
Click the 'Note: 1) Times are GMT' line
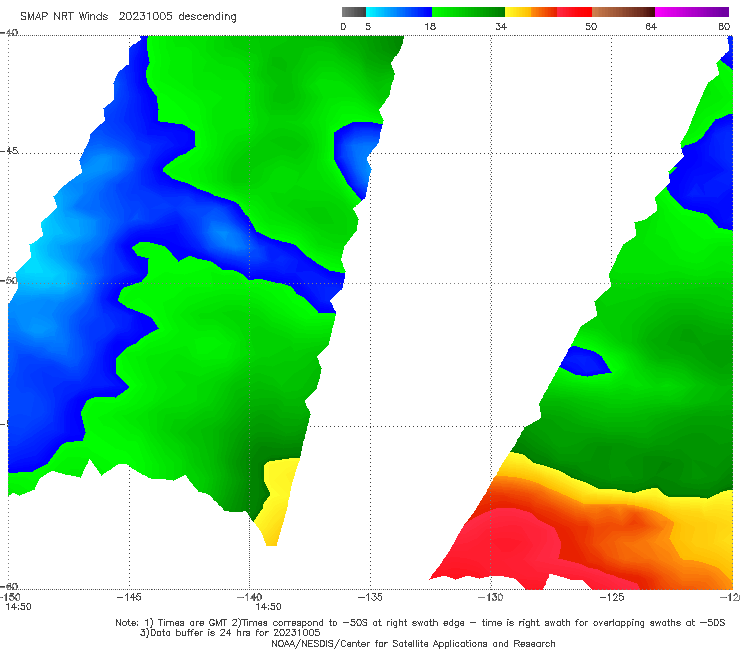(x=420, y=623)
